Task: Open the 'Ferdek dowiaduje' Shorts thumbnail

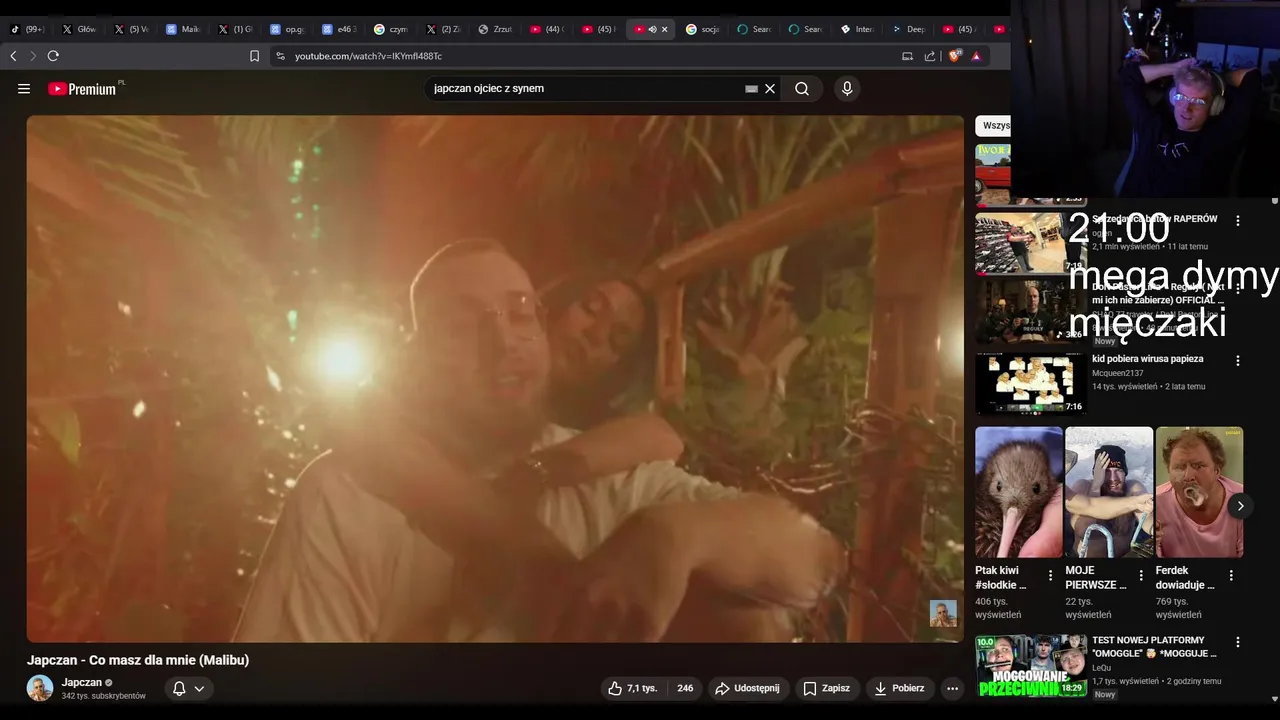Action: point(1199,492)
